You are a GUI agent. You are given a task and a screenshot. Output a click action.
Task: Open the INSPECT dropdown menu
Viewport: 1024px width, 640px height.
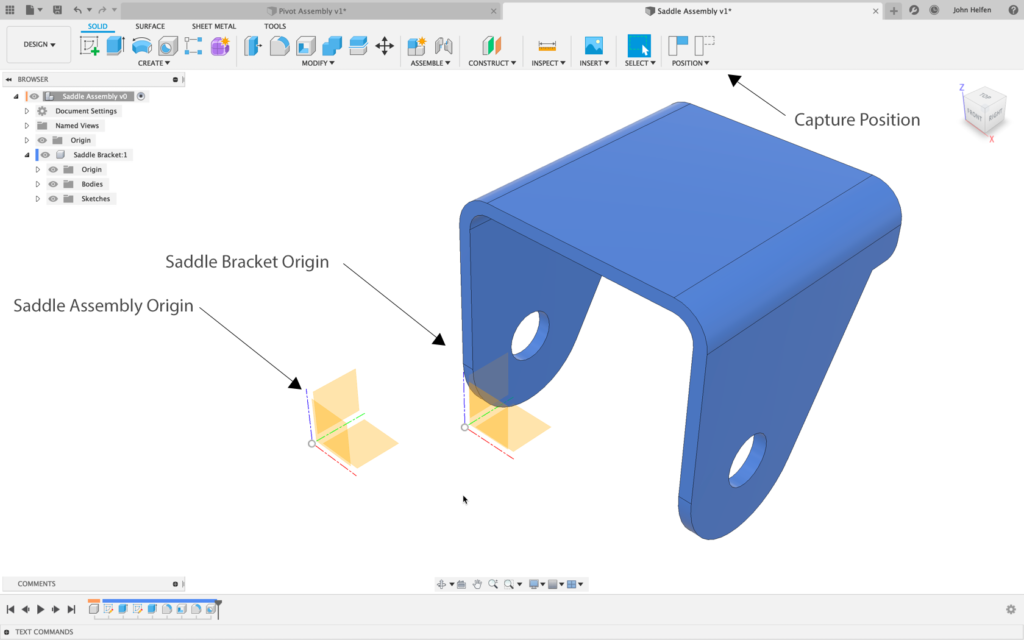(548, 63)
